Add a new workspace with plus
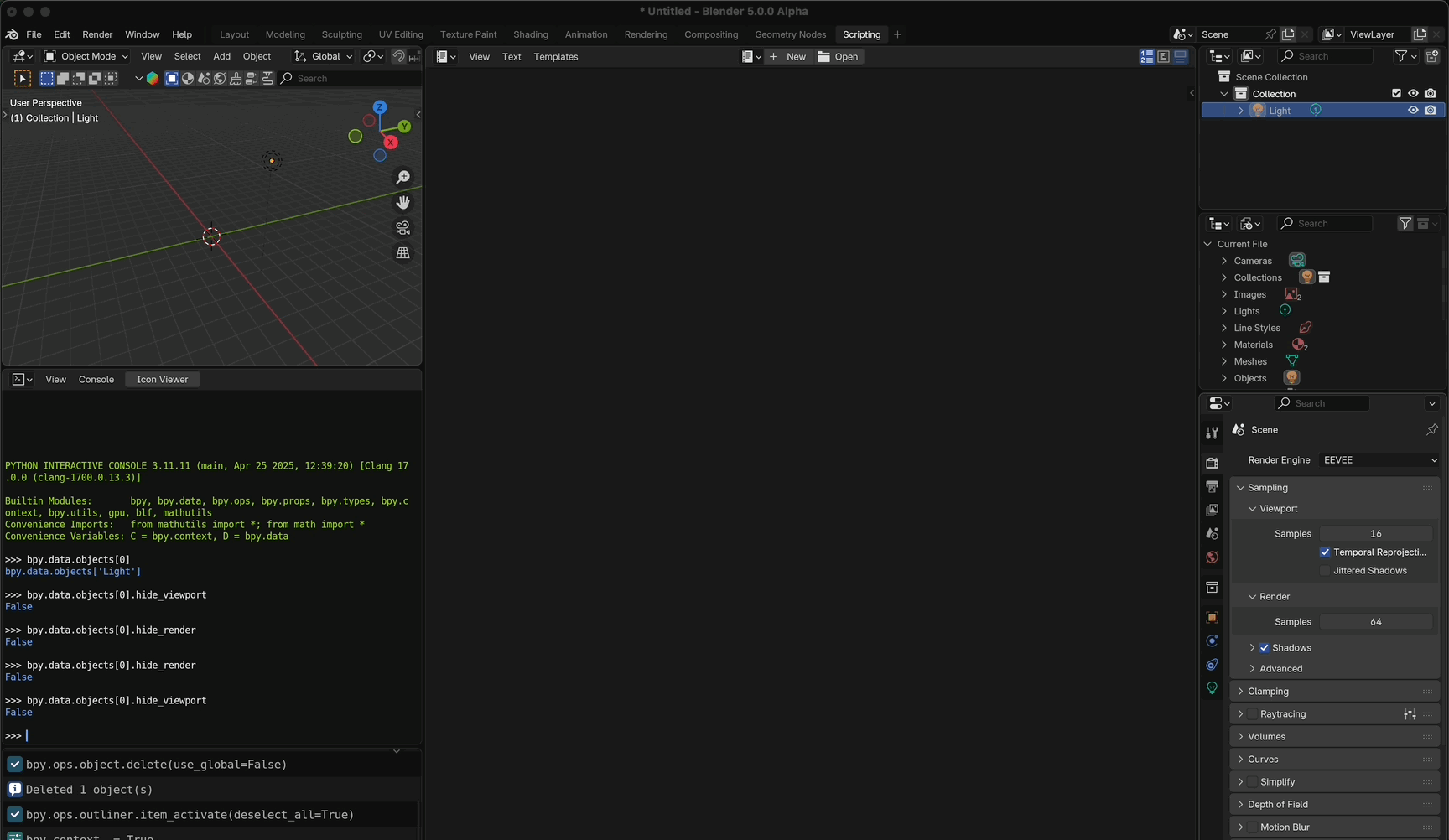Screen dimensions: 1449x840 [x=897, y=34]
